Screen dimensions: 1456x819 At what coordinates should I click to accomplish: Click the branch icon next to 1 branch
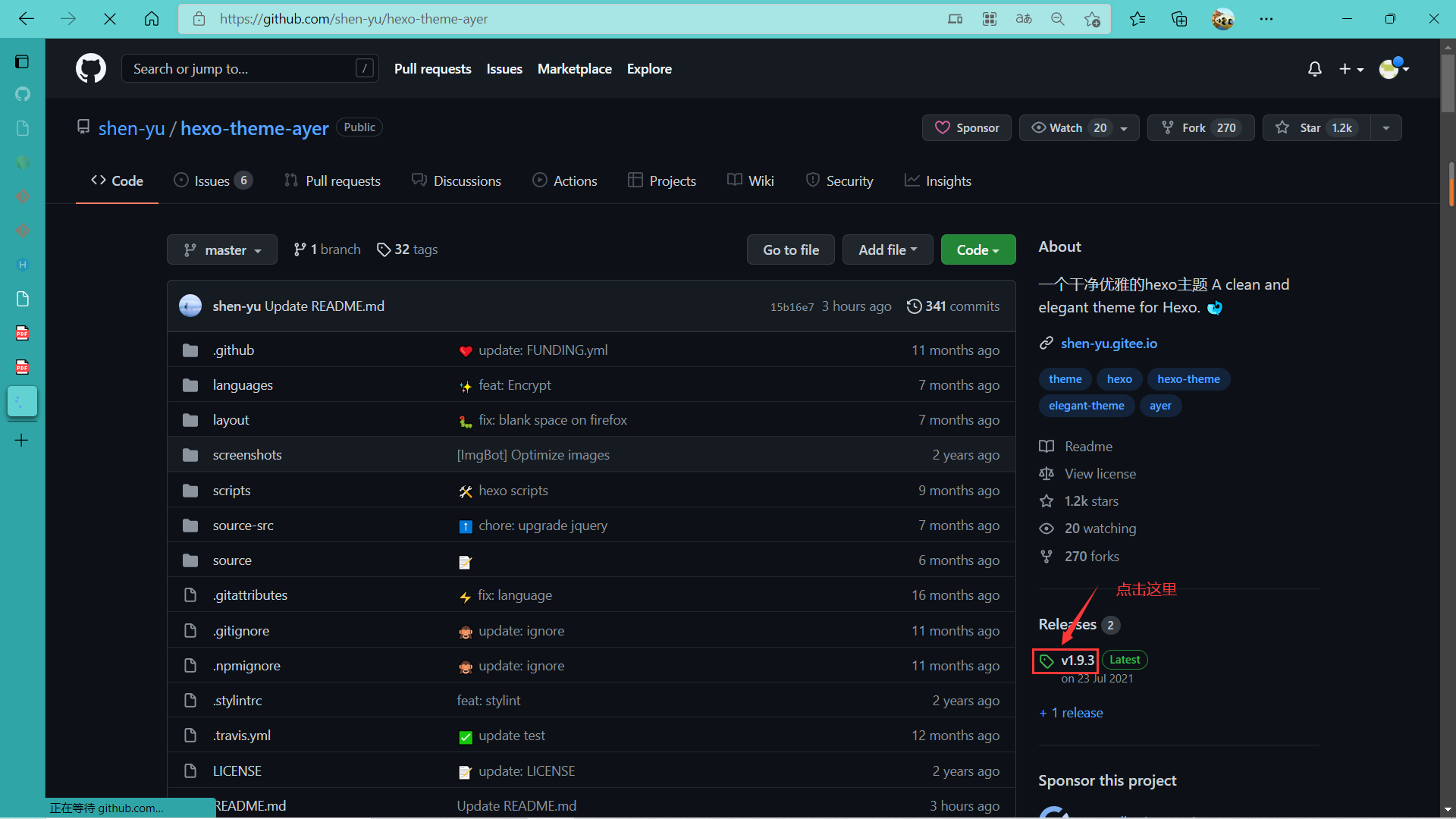click(300, 249)
